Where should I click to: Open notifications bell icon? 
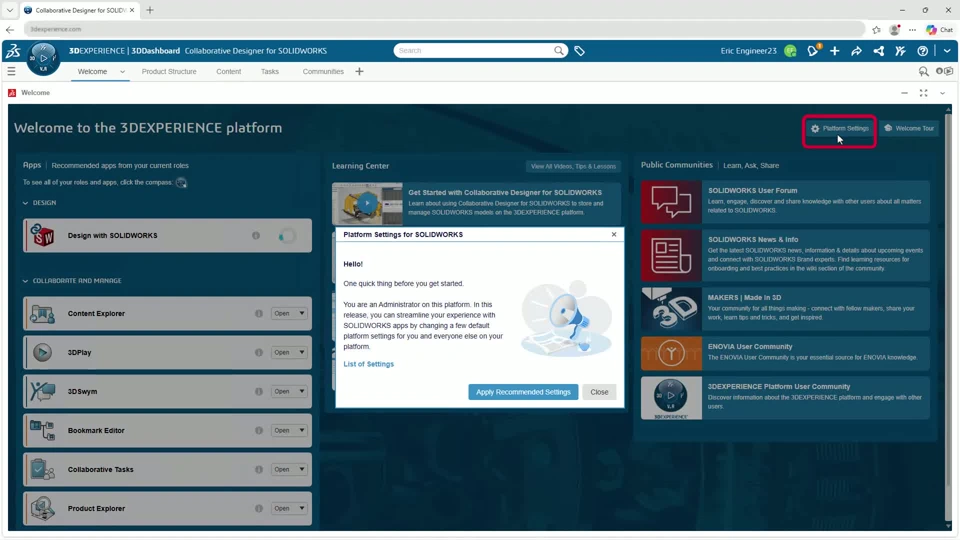(x=813, y=51)
